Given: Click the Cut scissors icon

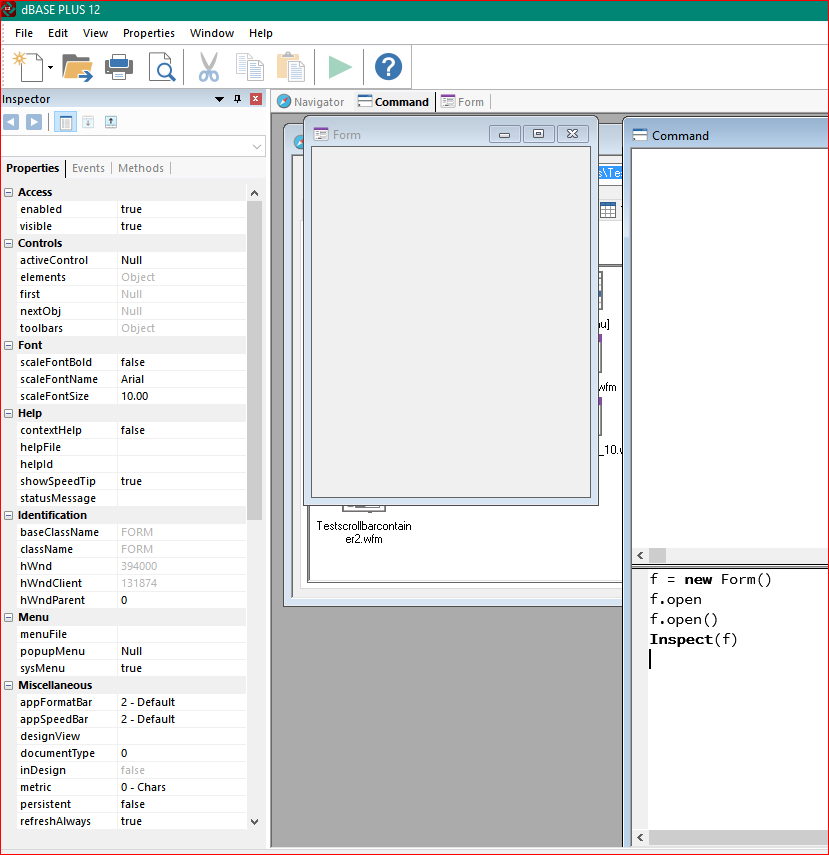Looking at the screenshot, I should coord(208,67).
